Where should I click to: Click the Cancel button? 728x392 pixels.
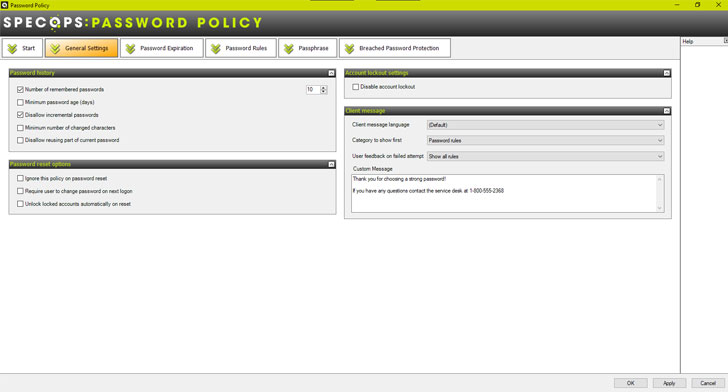pyautogui.click(x=708, y=383)
